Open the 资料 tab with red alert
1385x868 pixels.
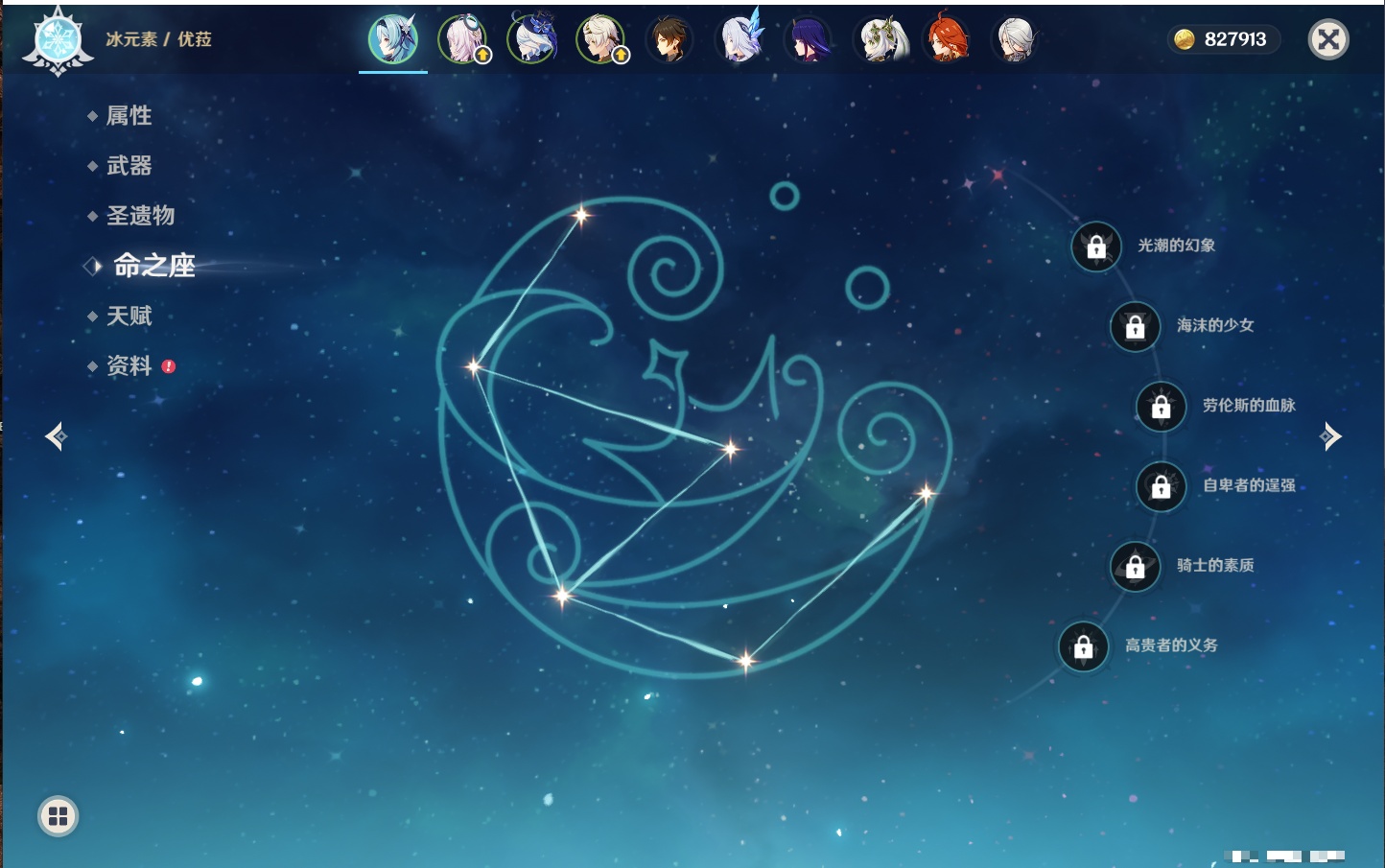[129, 365]
